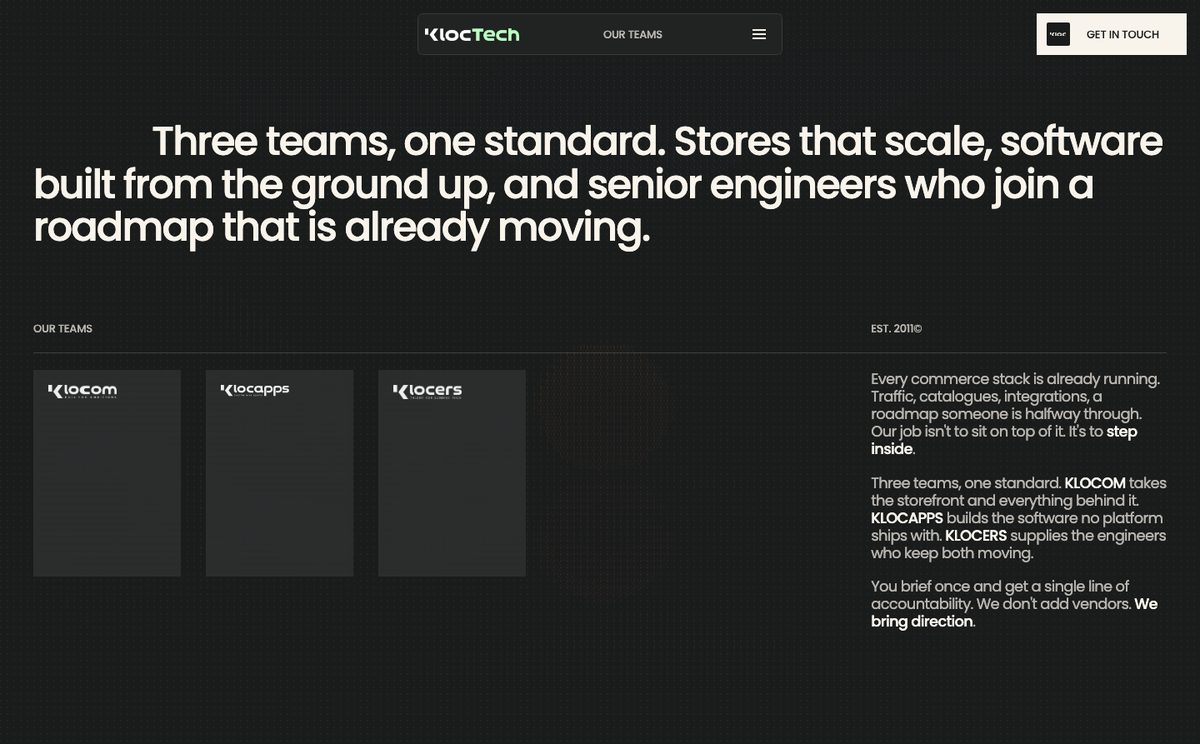Click the GET IN TOUCH button
This screenshot has height=744, width=1200.
click(1111, 34)
